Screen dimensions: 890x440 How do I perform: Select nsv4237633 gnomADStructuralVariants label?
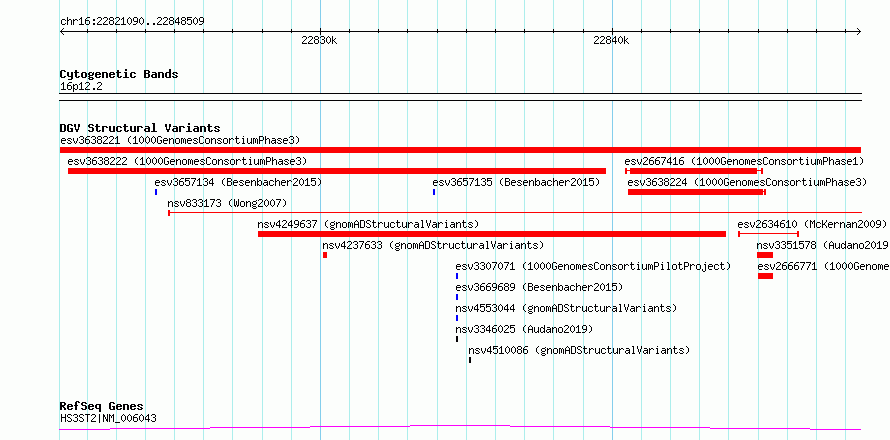433,245
